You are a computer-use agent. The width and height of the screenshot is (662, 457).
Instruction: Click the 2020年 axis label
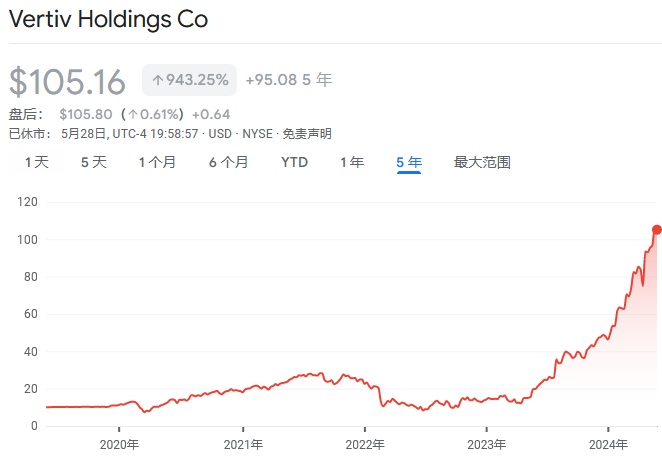[119, 445]
